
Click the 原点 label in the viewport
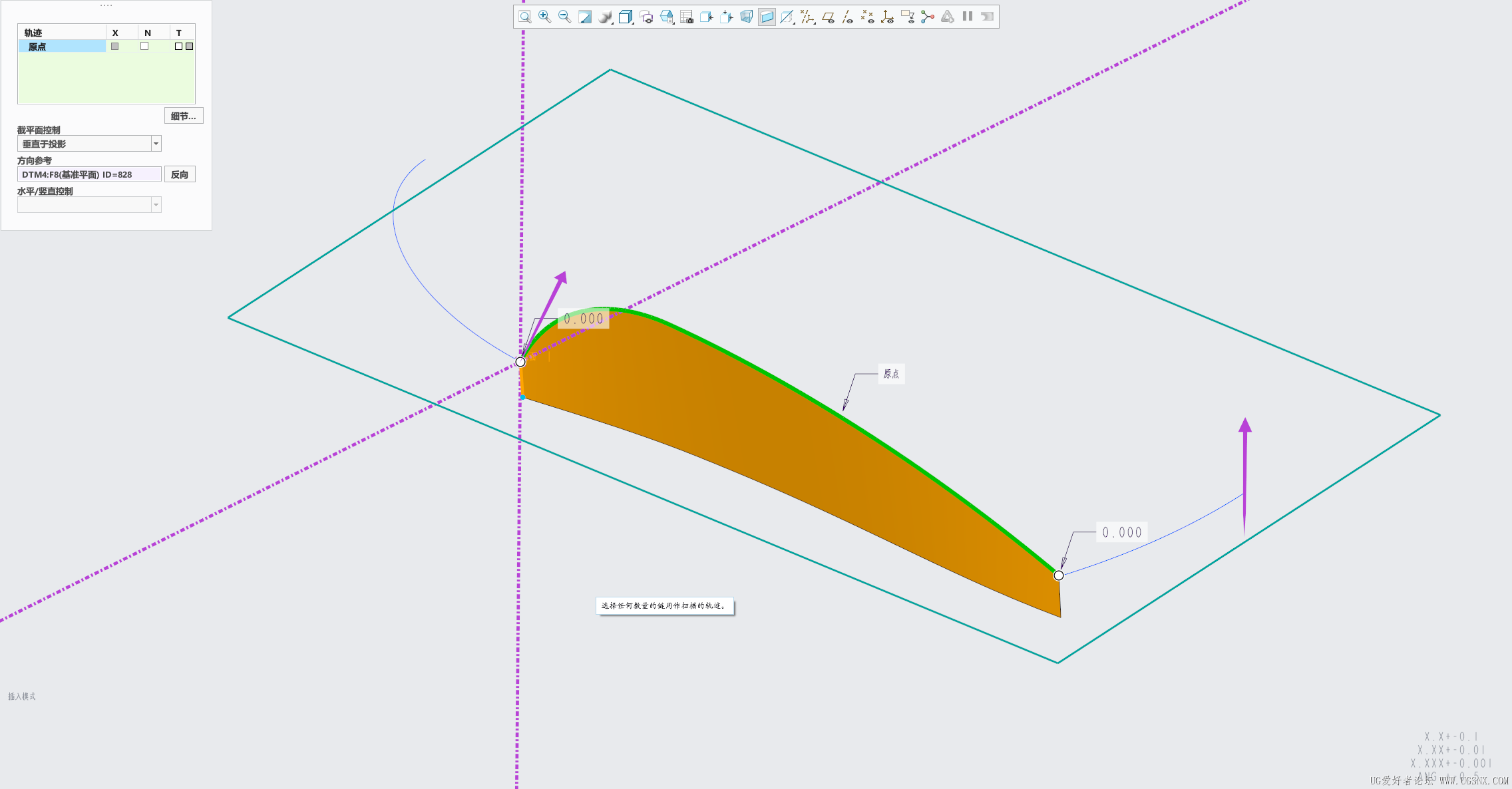point(891,374)
